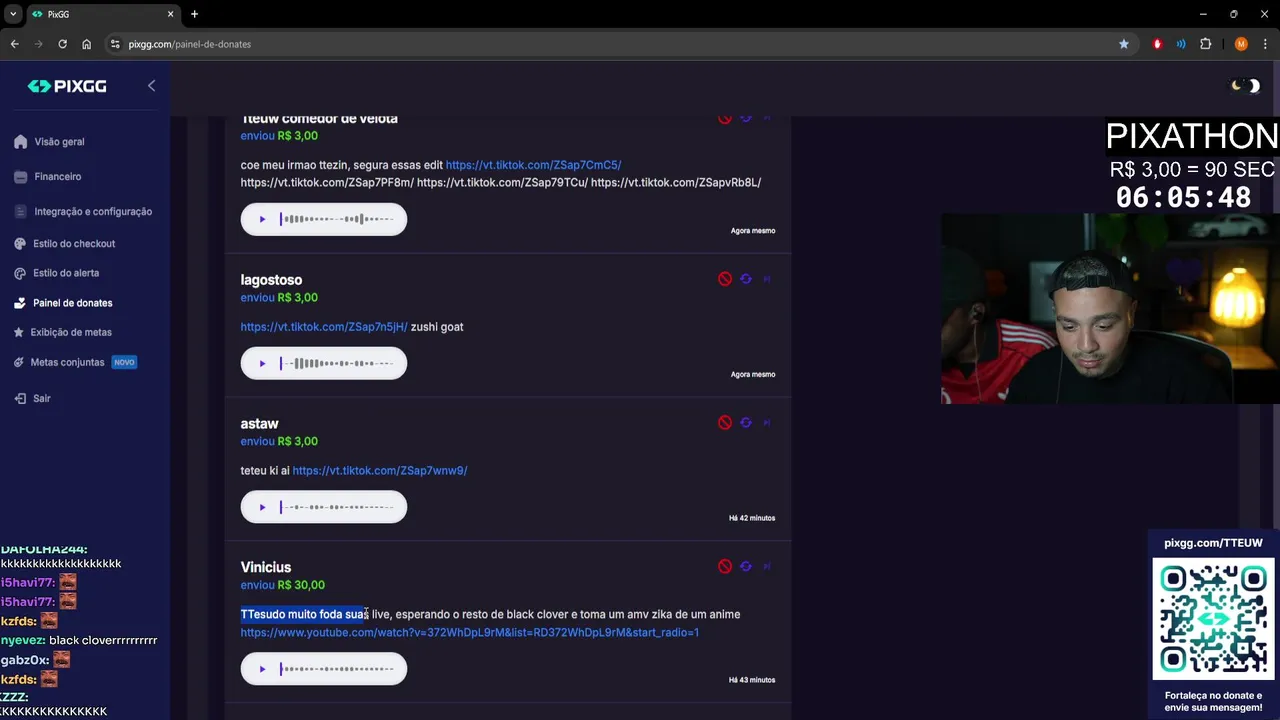Open the browser home page button
The image size is (1280, 720).
(86, 44)
